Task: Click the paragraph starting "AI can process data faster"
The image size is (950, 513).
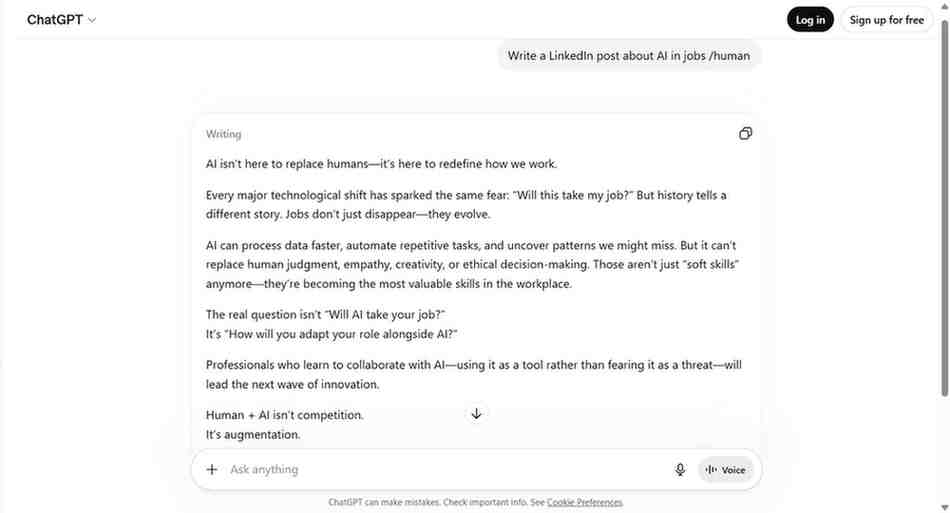Action: coord(472,264)
